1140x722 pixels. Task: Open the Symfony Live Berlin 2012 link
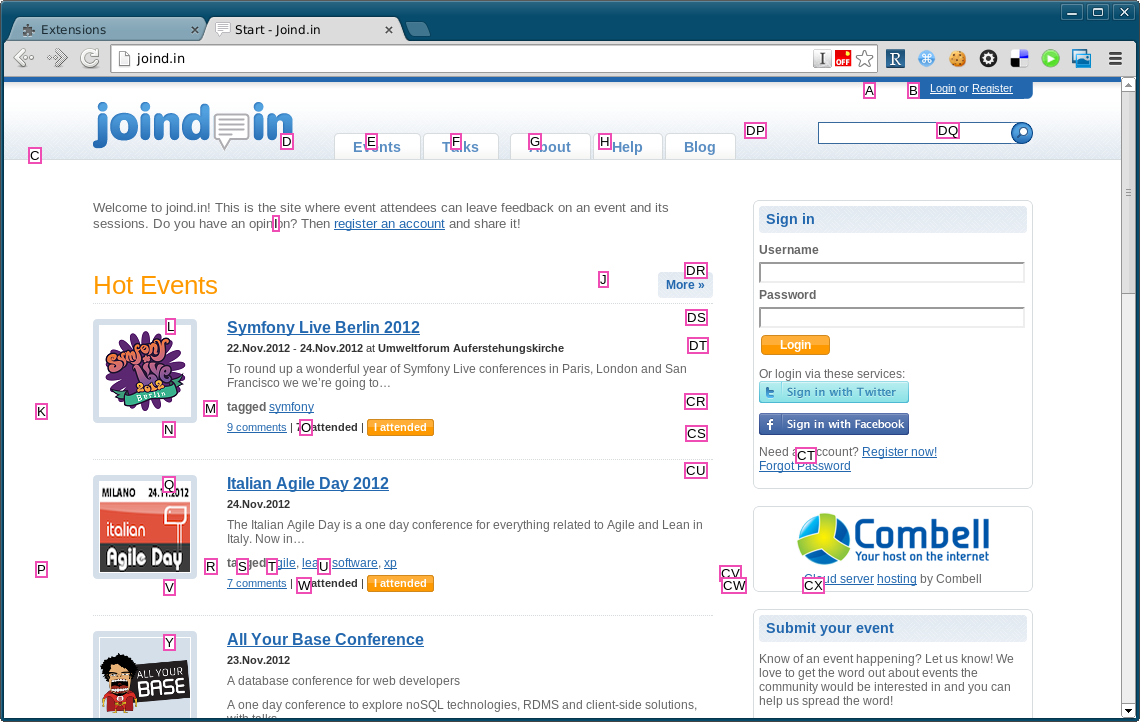[x=324, y=327]
